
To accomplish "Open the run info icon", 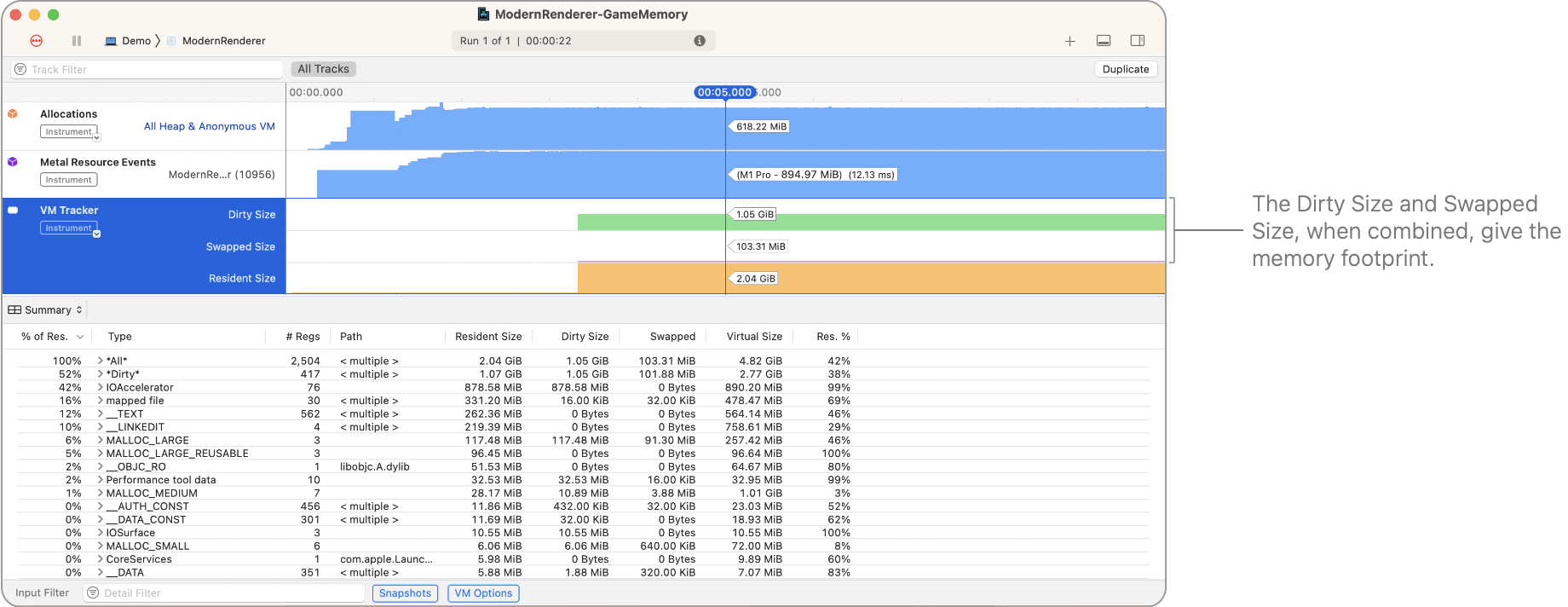I will [x=700, y=41].
